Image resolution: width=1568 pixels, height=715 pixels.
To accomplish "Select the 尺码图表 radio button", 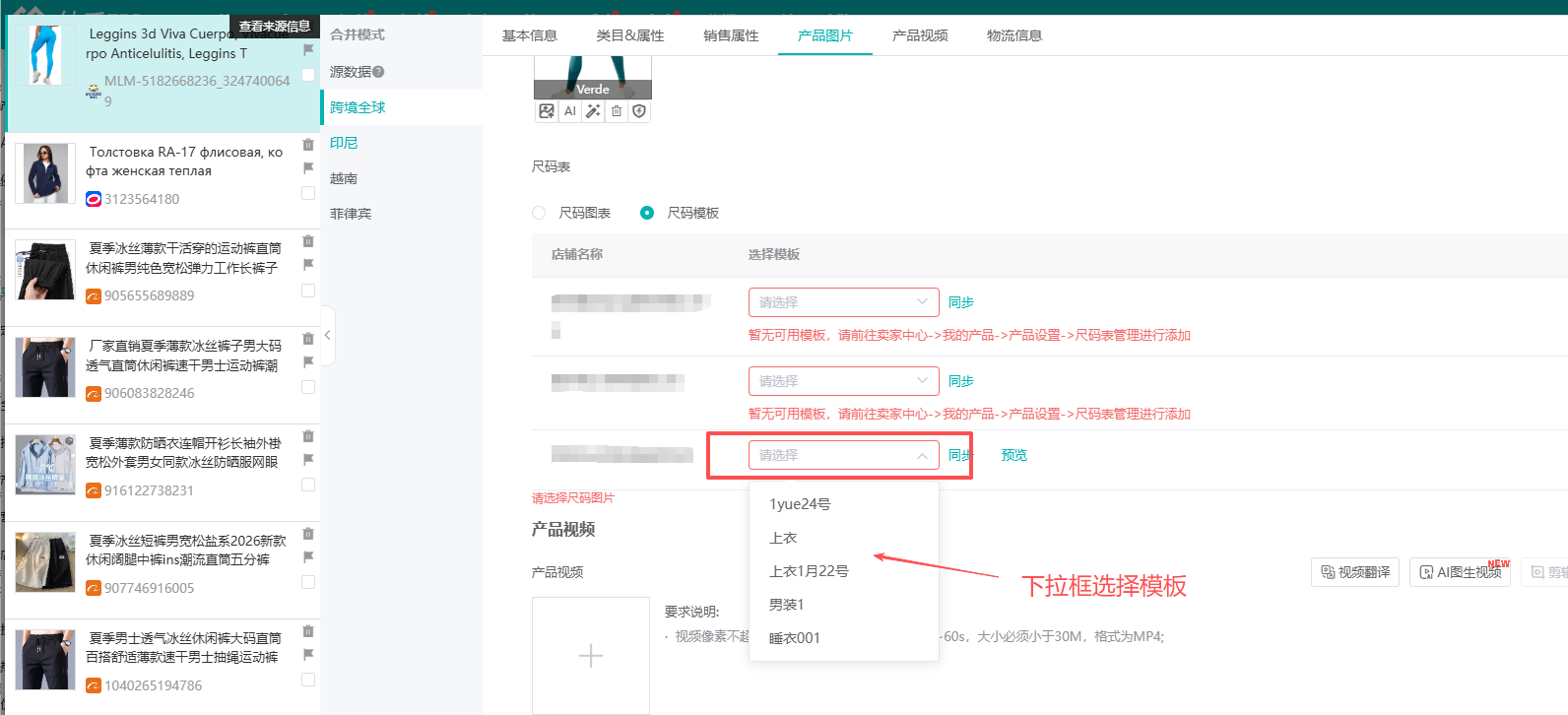I will point(539,213).
